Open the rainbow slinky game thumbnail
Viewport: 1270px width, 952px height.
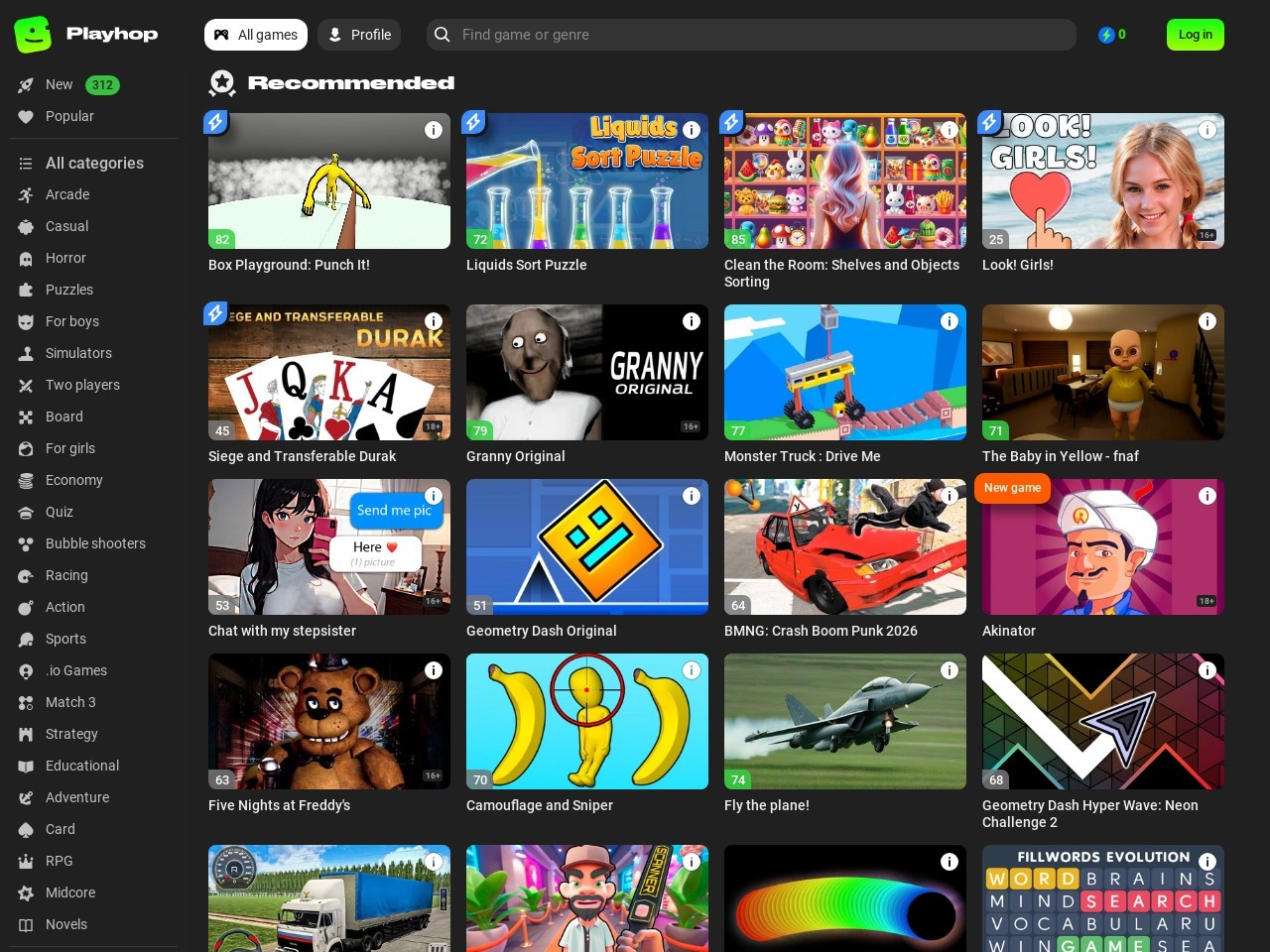(x=845, y=898)
